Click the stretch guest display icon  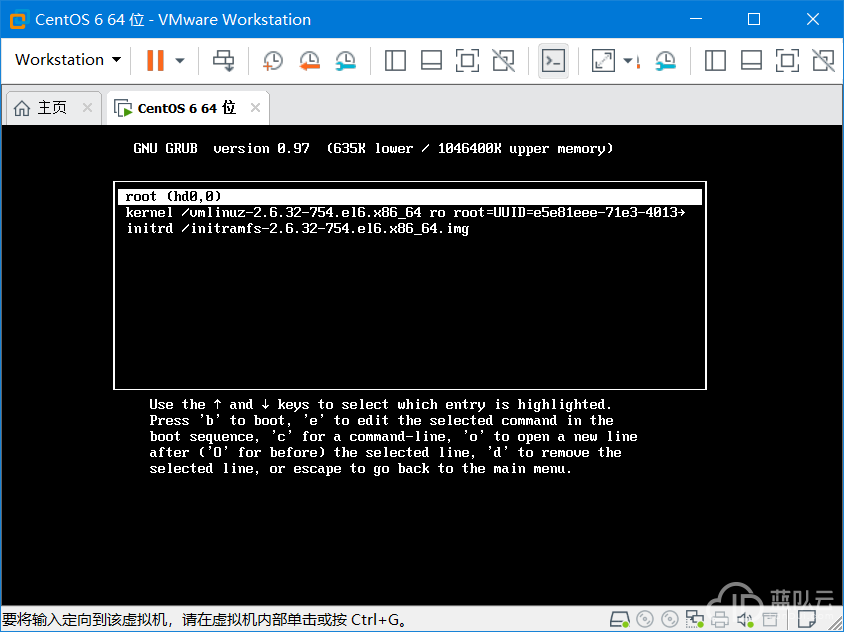pyautogui.click(x=603, y=60)
